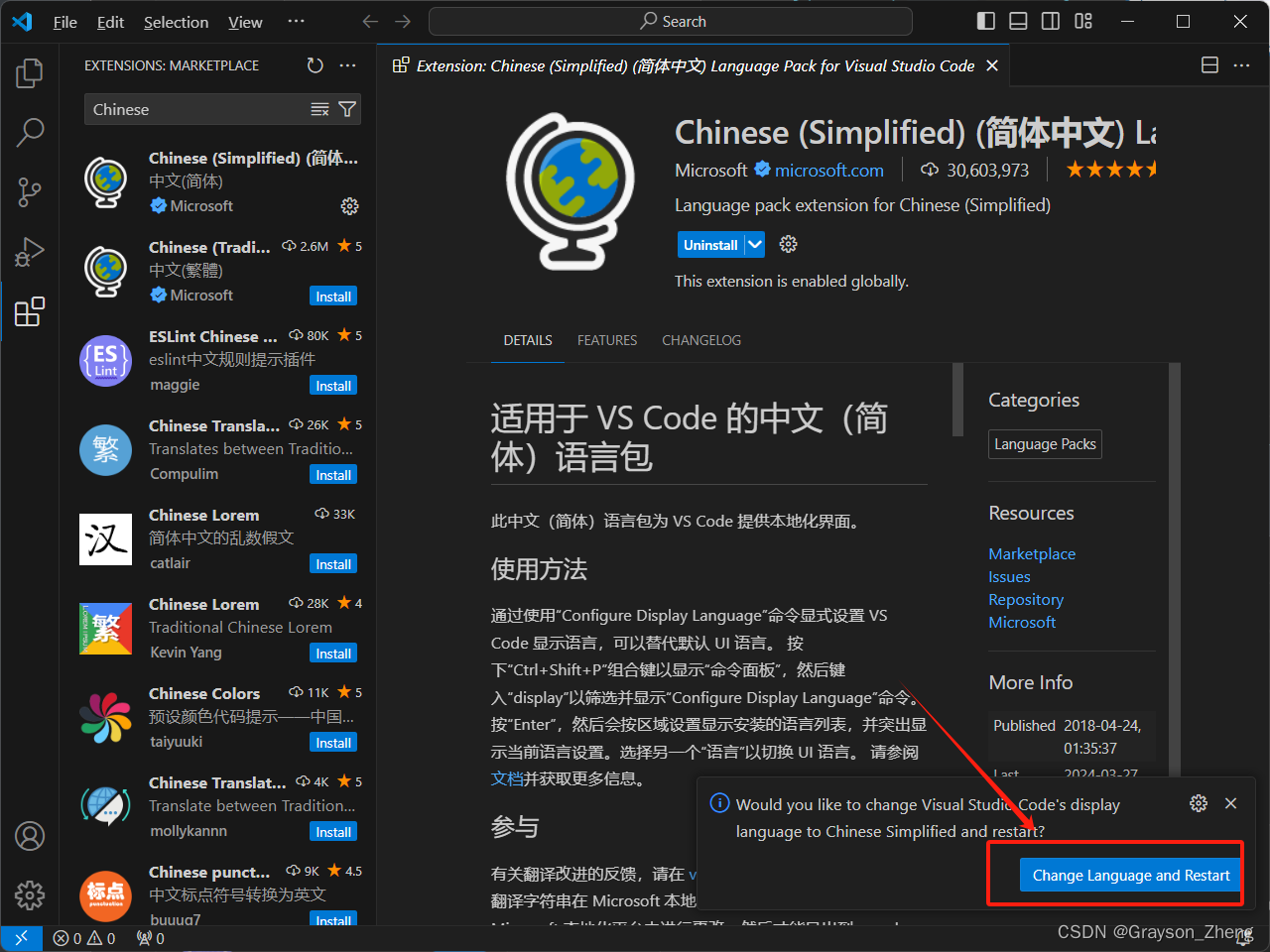Image resolution: width=1270 pixels, height=952 pixels.
Task: Open Source Control view
Action: click(30, 192)
